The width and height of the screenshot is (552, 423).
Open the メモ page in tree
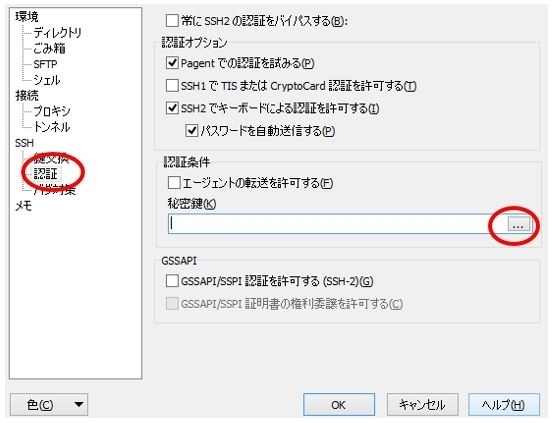pos(24,206)
